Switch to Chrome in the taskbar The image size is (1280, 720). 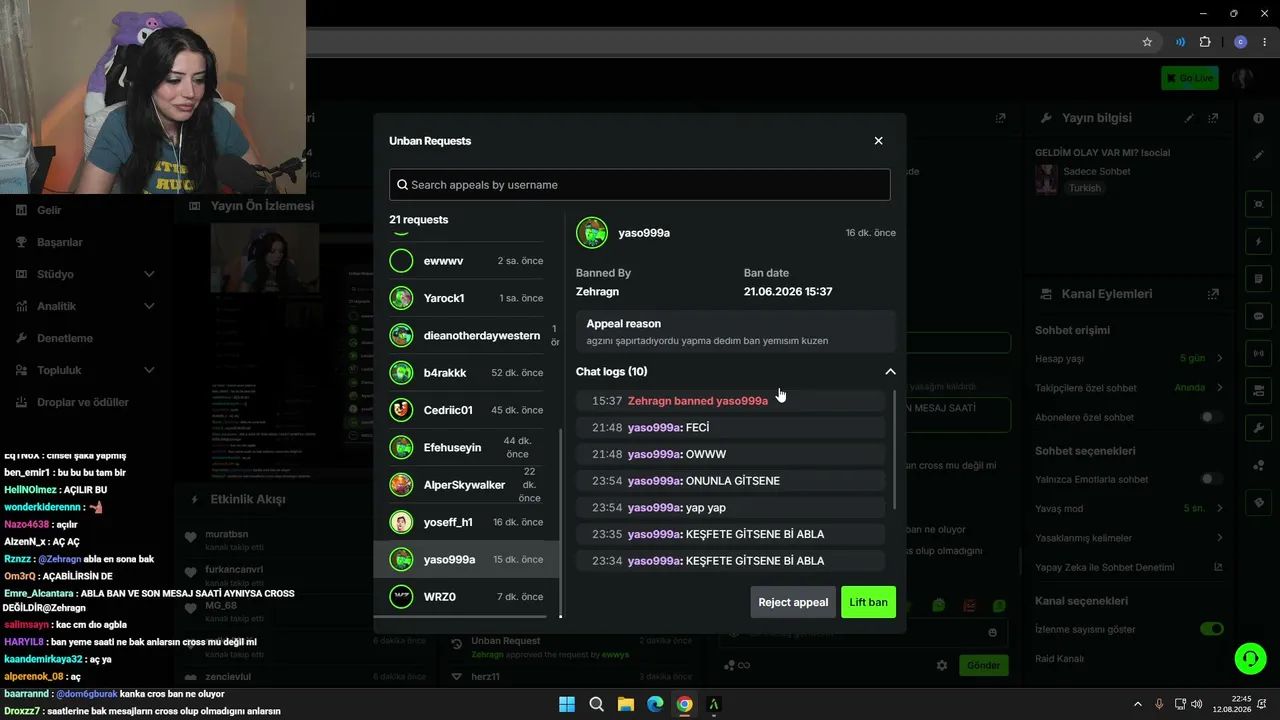coord(684,704)
